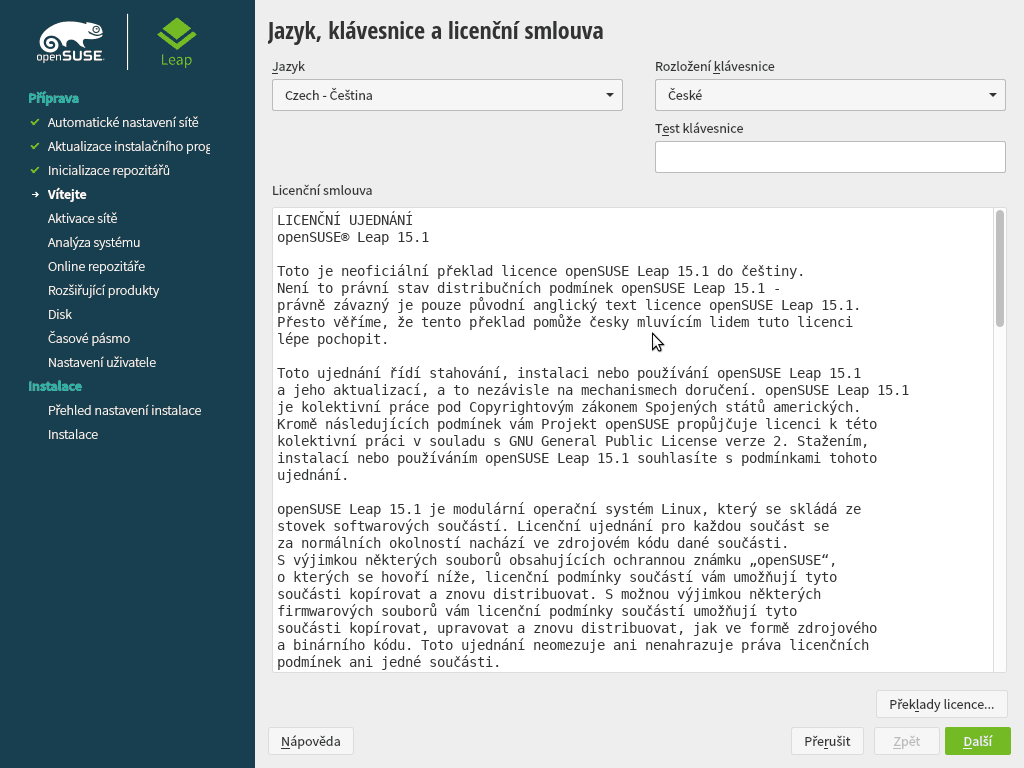Click the Přerušit button

(827, 741)
